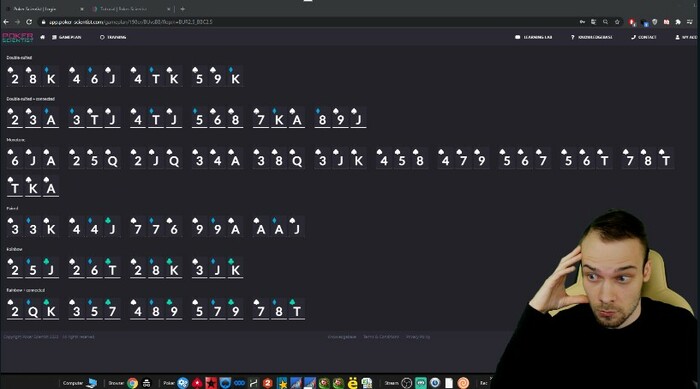
Task: Switch to the second browser tab
Action: (x=129, y=9)
